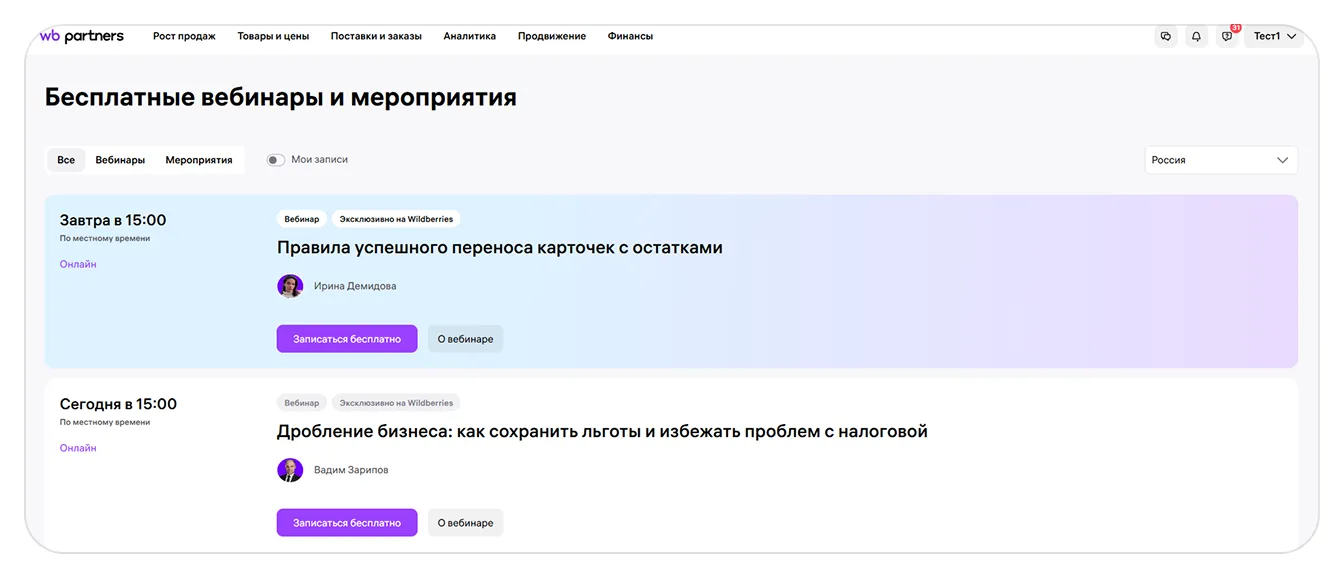The width and height of the screenshot is (1344, 578).
Task: Click Вадим Зарипов's avatar photo
Action: pos(290,470)
